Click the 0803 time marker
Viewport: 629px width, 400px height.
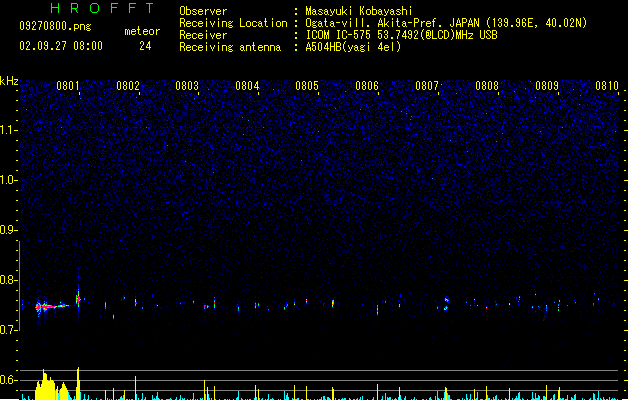(x=187, y=86)
